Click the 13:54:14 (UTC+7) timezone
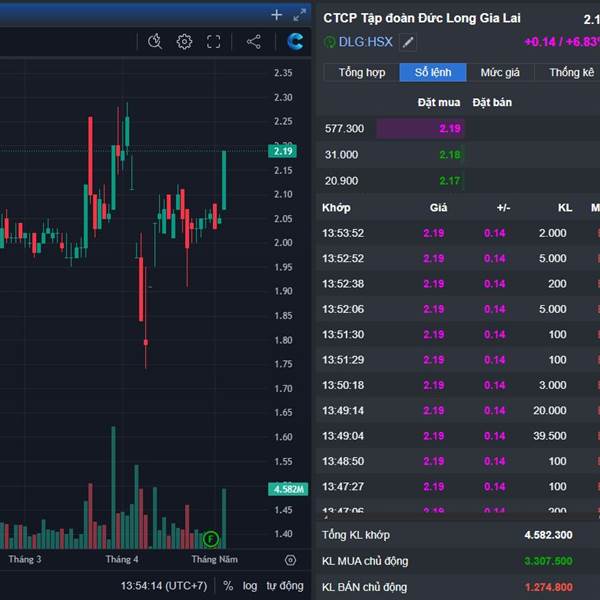 pos(164,586)
